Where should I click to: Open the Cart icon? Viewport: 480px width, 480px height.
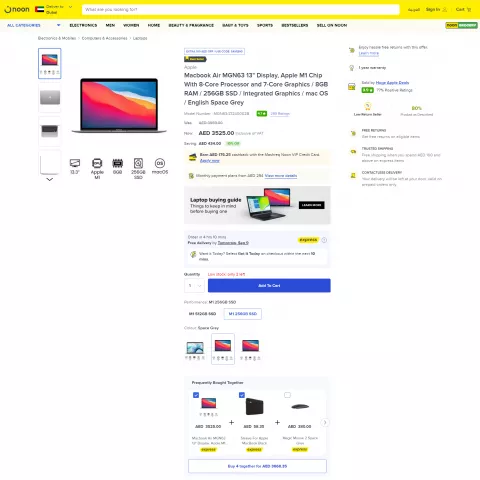pos(469,9)
